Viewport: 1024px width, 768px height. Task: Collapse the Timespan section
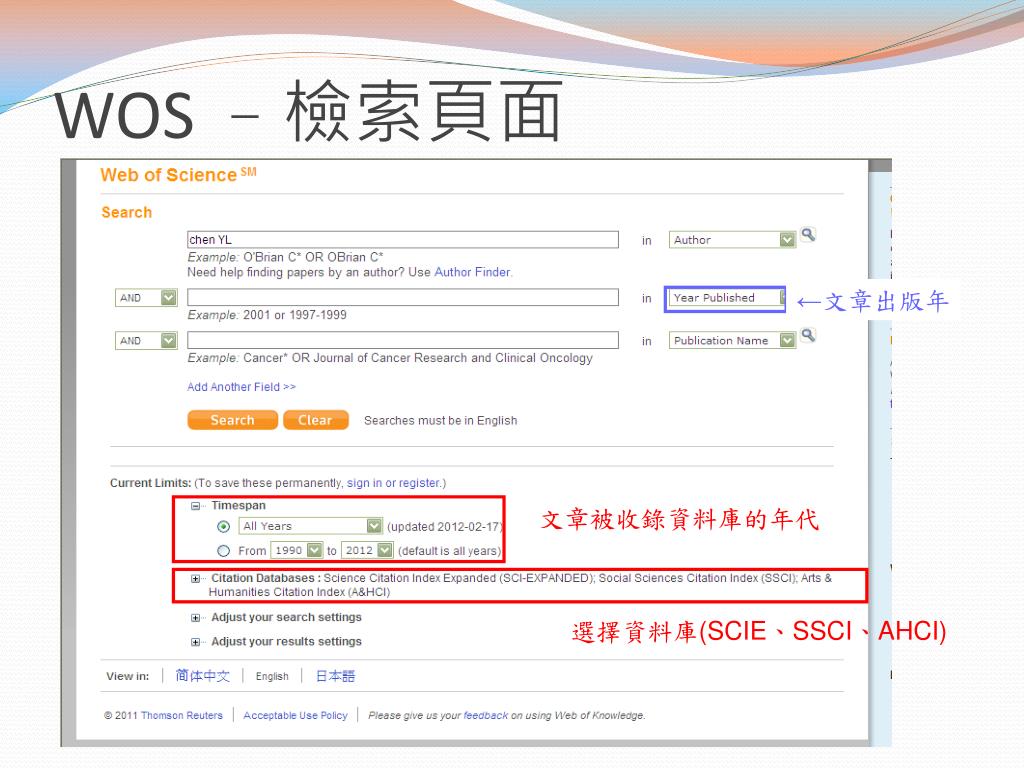click(x=195, y=505)
